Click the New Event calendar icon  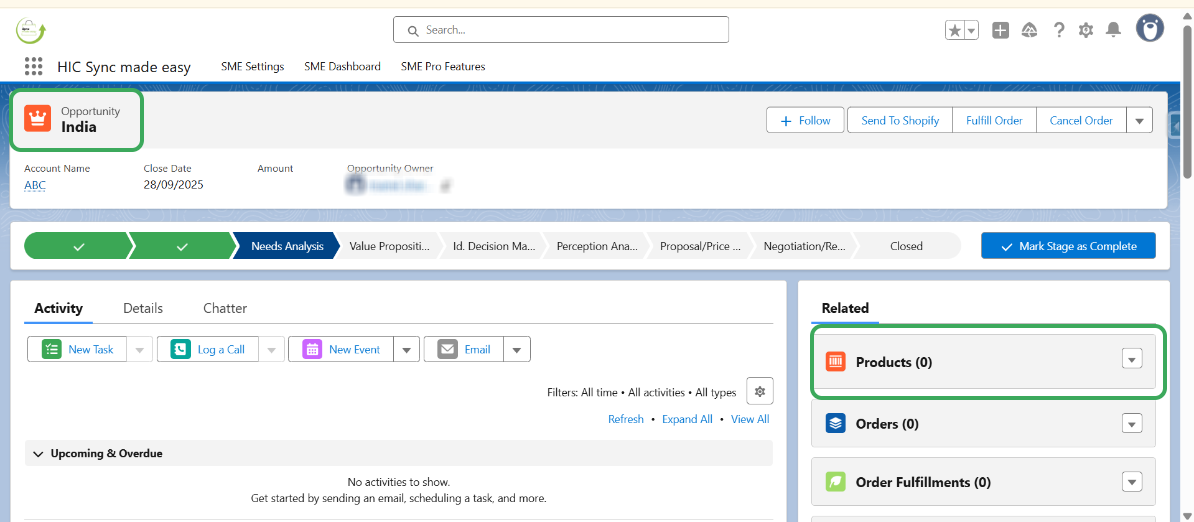[312, 349]
